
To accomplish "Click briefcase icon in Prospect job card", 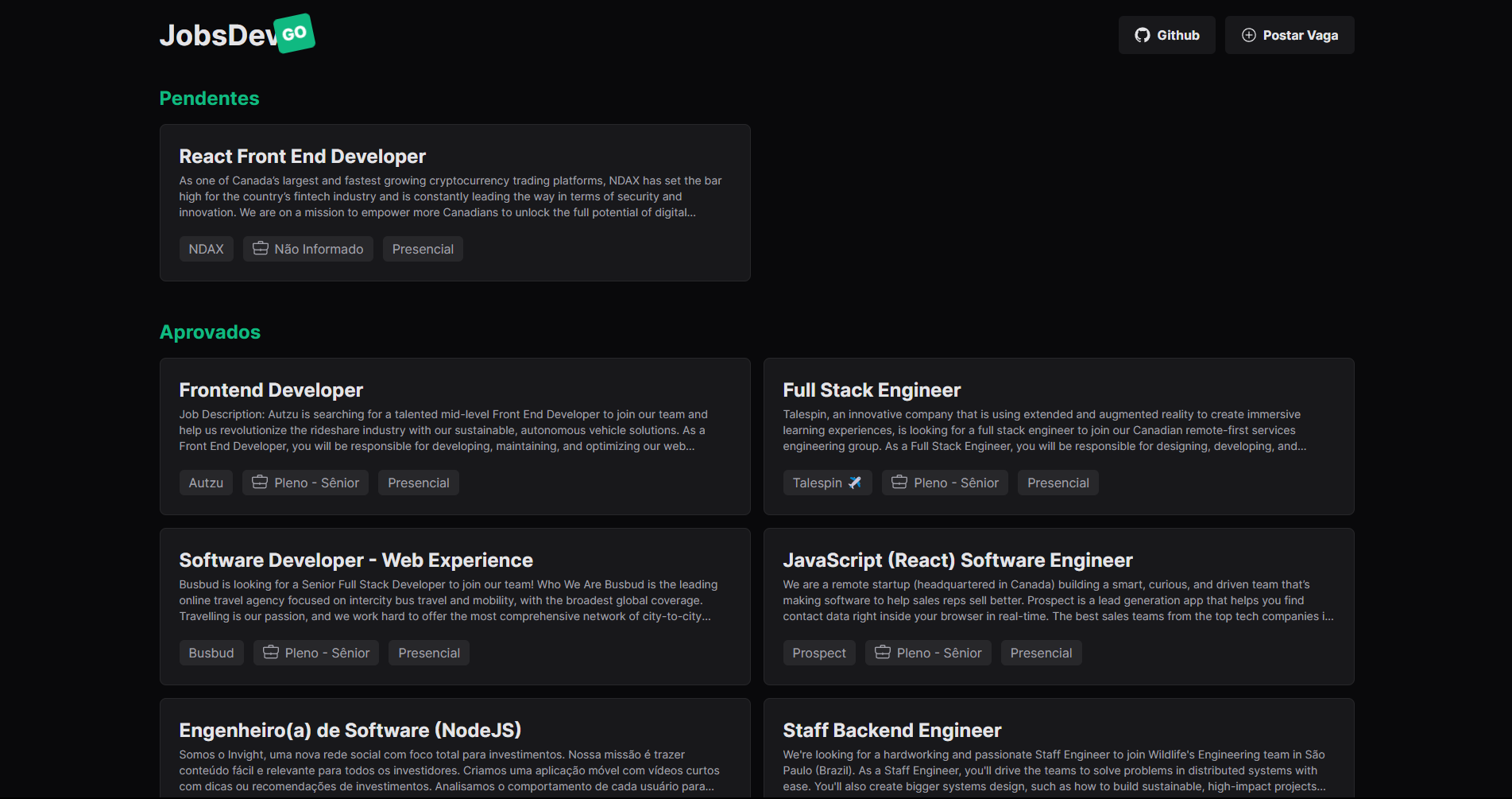I will click(x=883, y=653).
